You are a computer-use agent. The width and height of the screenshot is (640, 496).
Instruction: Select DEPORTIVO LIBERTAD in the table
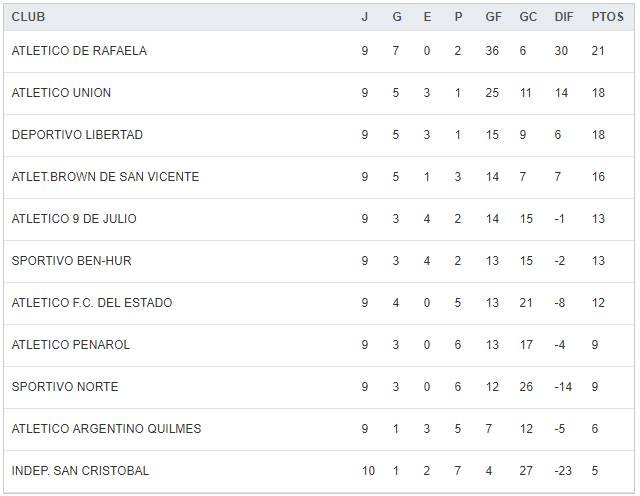tap(77, 135)
